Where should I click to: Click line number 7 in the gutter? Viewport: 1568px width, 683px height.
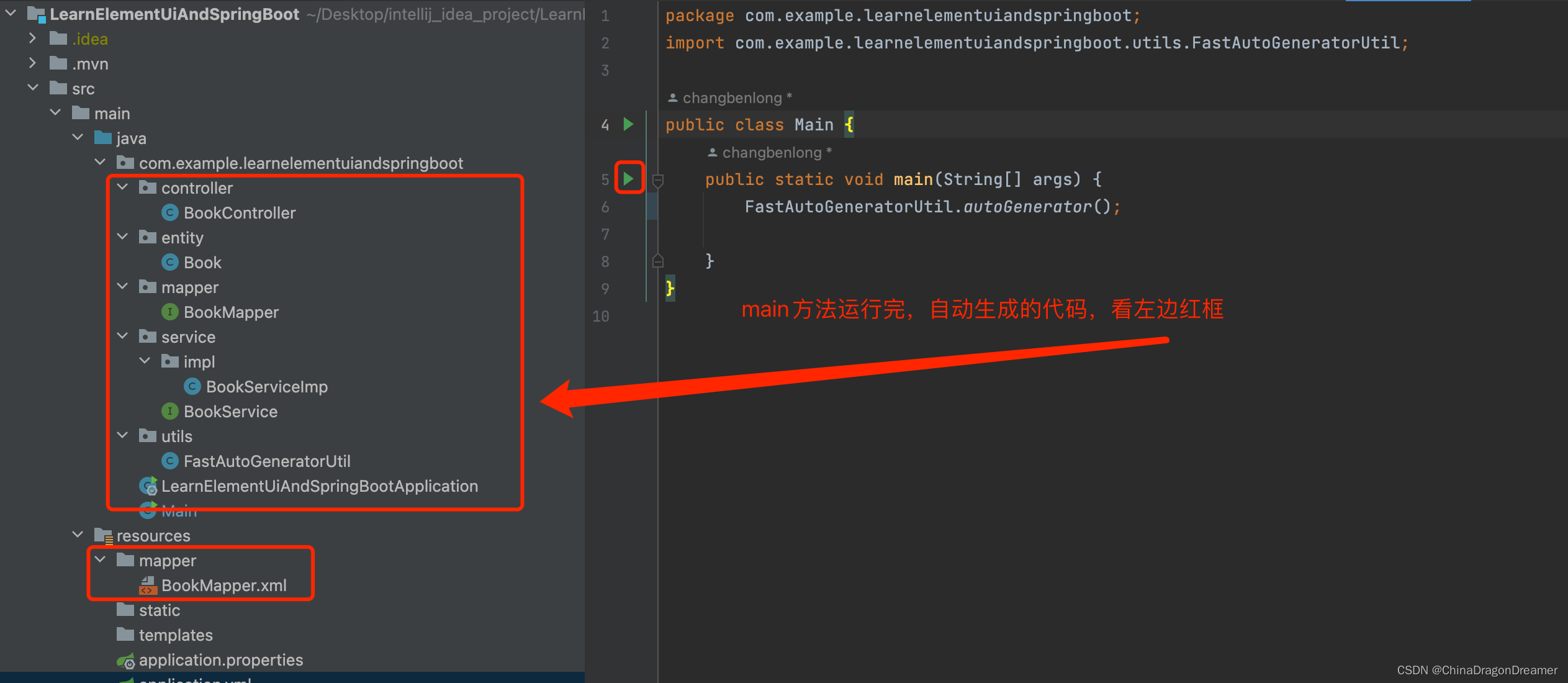click(605, 234)
